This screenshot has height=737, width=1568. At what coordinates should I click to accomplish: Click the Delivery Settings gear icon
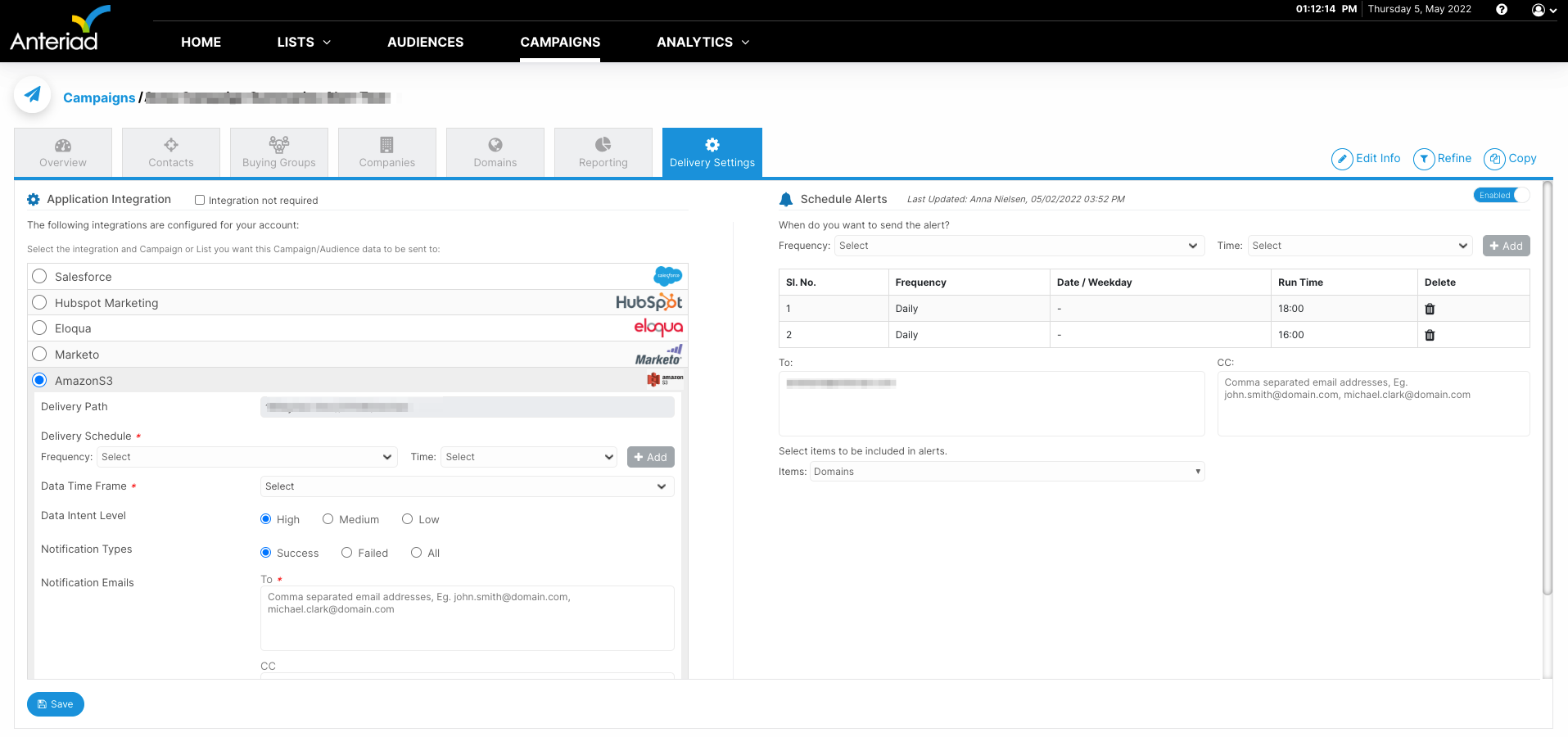click(x=712, y=145)
